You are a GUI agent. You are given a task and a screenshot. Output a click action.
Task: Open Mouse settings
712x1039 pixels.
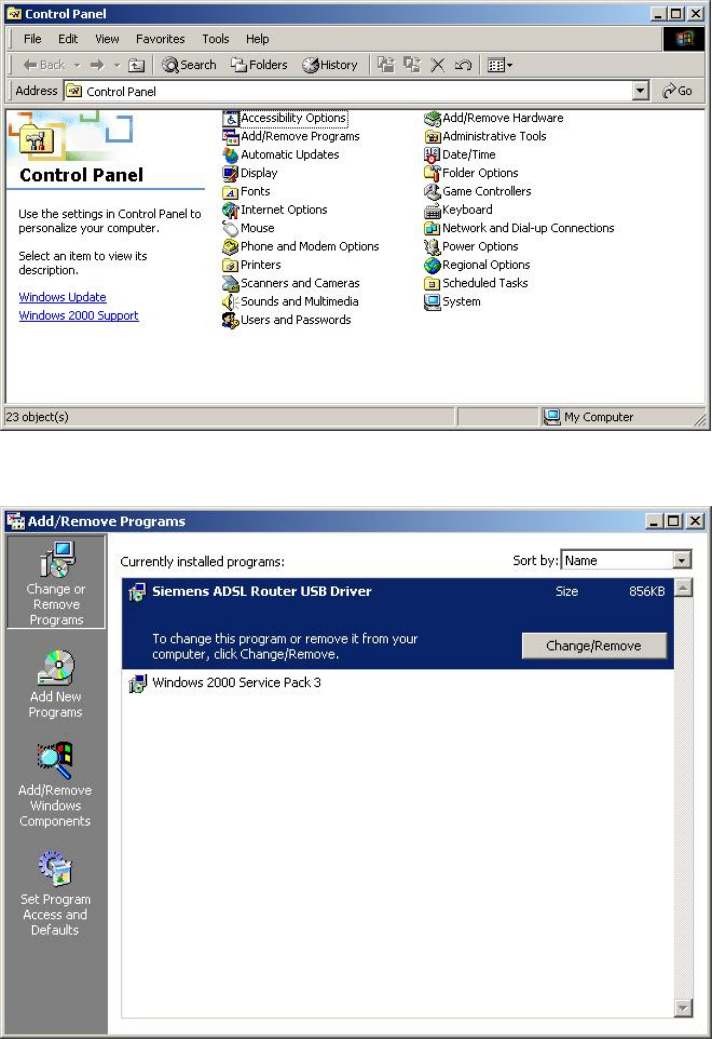click(x=249, y=228)
